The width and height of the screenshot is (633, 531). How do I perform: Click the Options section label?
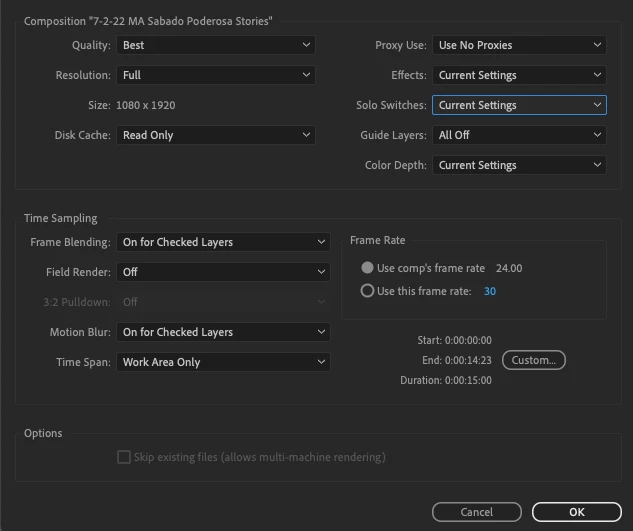click(43, 433)
